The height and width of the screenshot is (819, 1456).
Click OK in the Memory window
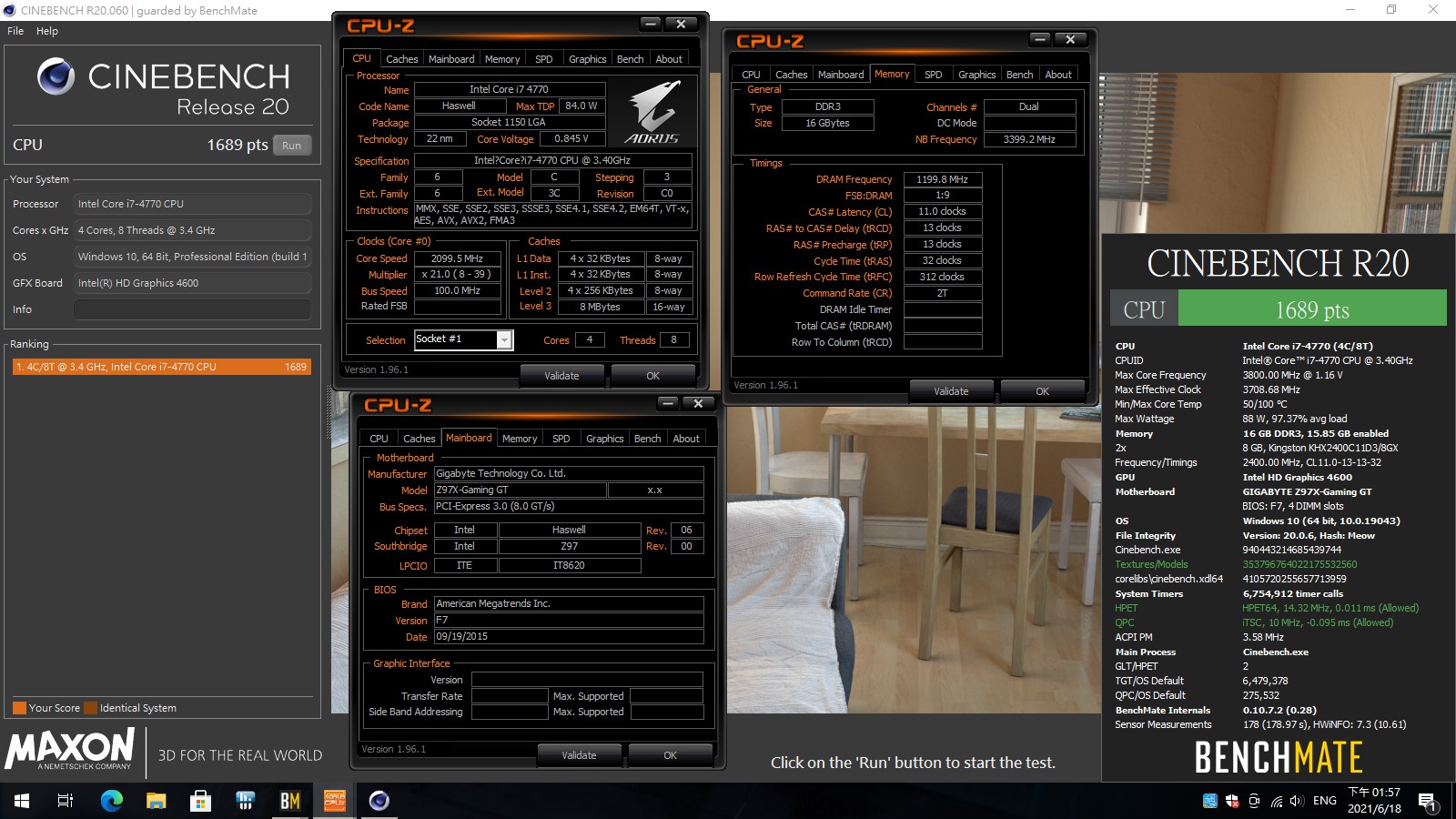(x=1043, y=391)
